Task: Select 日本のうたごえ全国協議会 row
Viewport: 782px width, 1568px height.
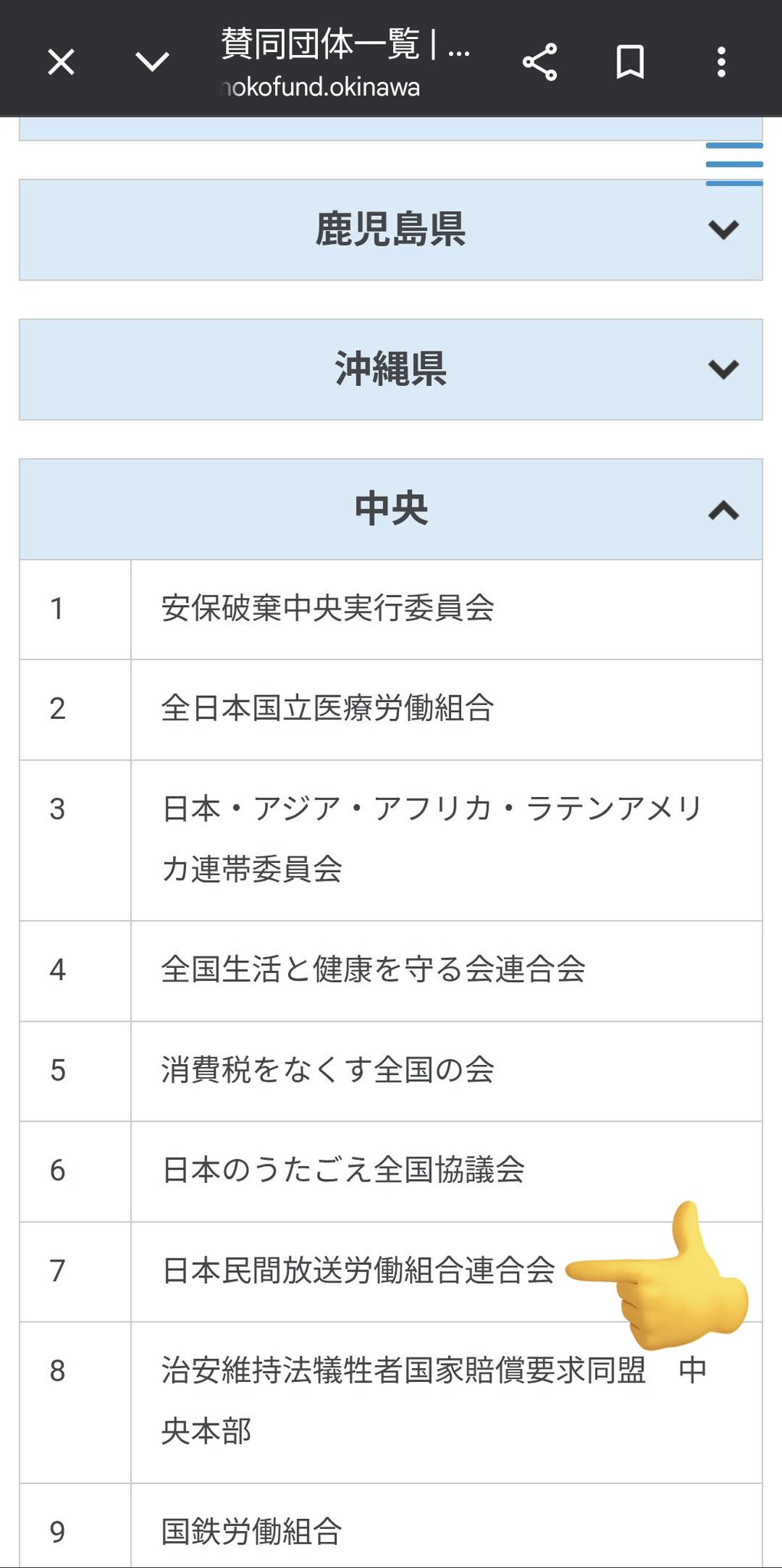Action: [x=343, y=1171]
